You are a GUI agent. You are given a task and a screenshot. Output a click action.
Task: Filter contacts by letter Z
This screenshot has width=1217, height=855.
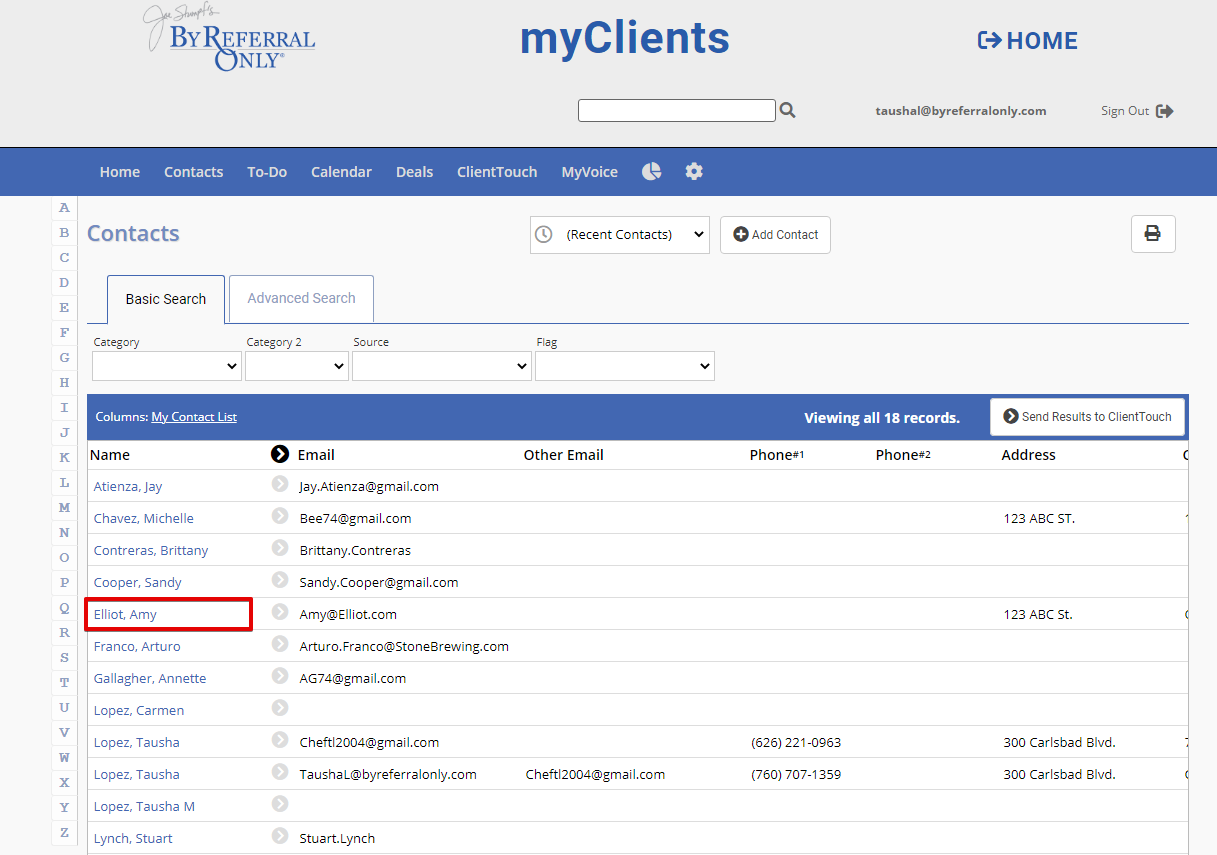(x=64, y=833)
